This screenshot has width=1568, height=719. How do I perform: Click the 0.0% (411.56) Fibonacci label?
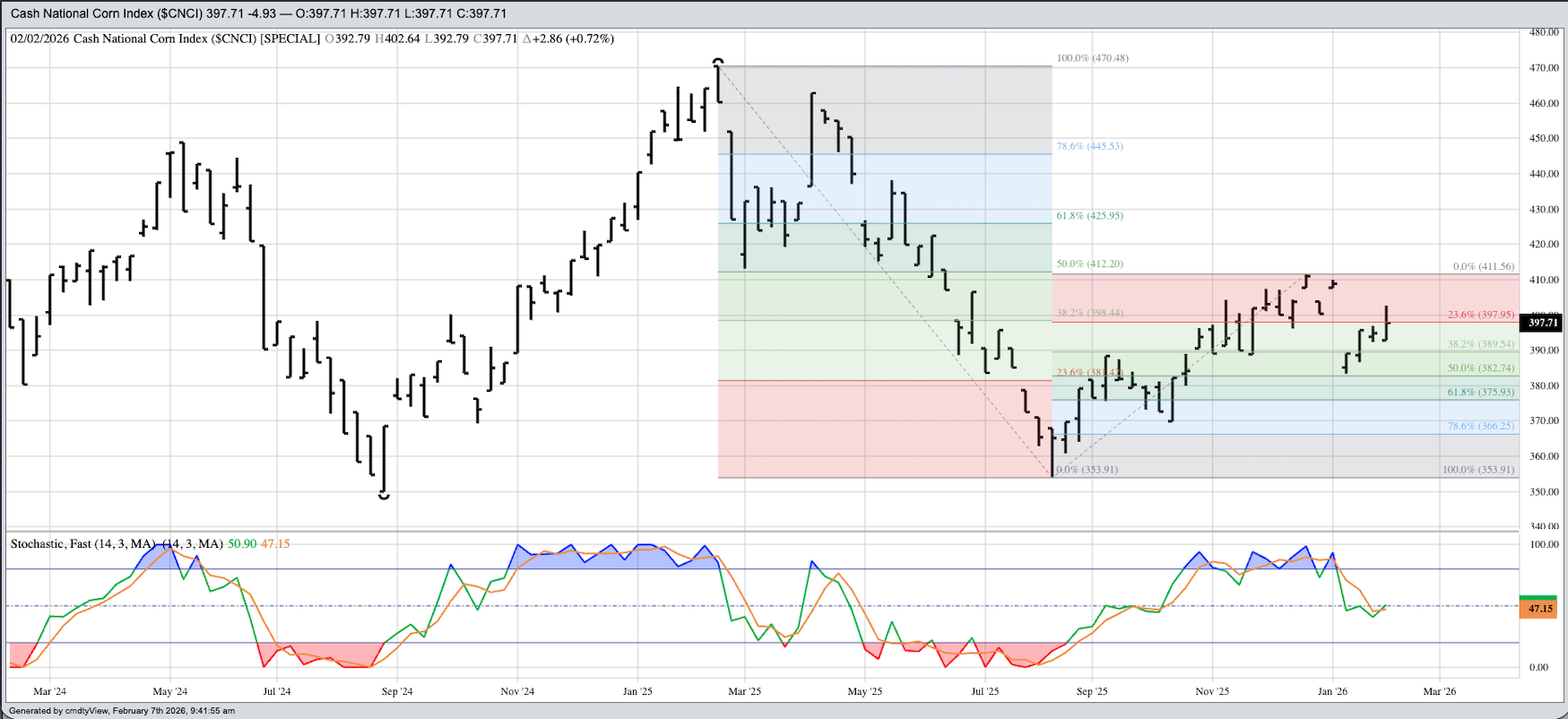point(1483,267)
